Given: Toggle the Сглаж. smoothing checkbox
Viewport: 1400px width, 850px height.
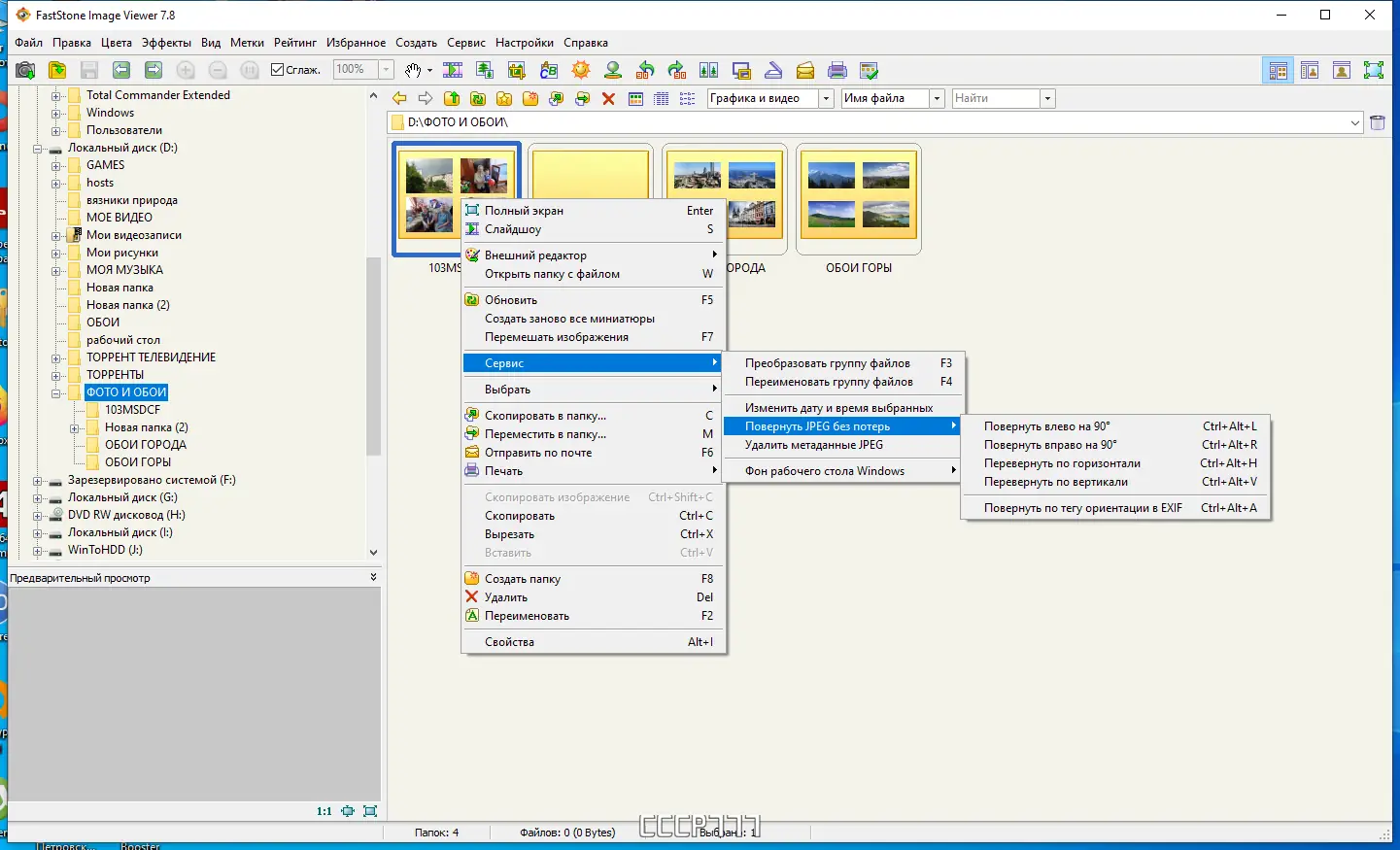Looking at the screenshot, I should [278, 70].
